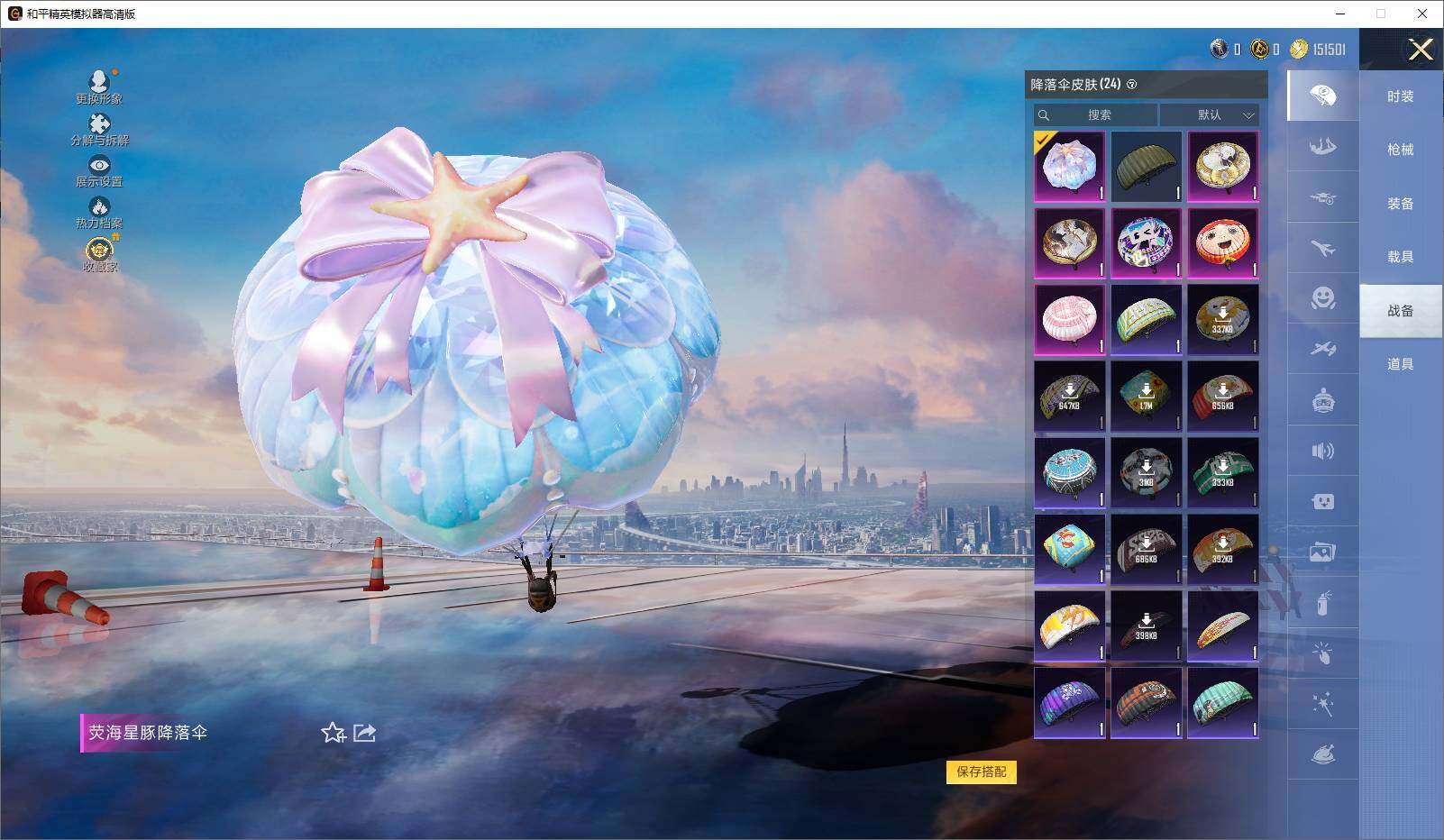Viewport: 1444px width, 840px height.
Task: Select skydiving pose category icon
Action: [1322, 146]
